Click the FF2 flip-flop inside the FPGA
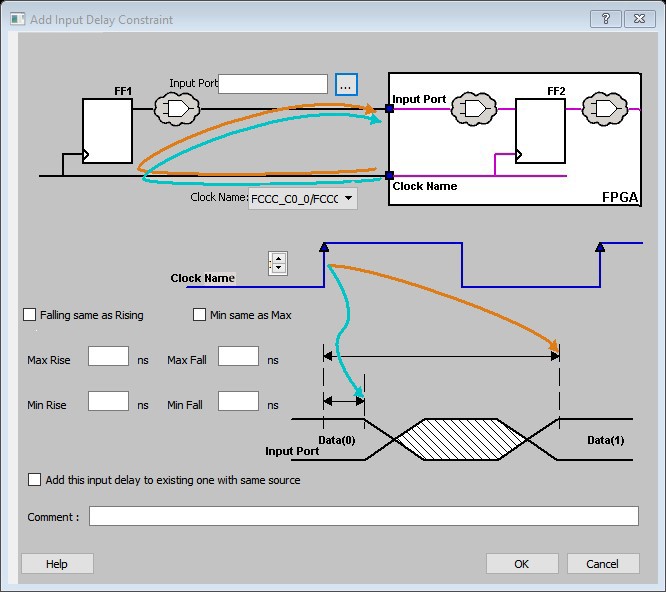 tap(540, 130)
